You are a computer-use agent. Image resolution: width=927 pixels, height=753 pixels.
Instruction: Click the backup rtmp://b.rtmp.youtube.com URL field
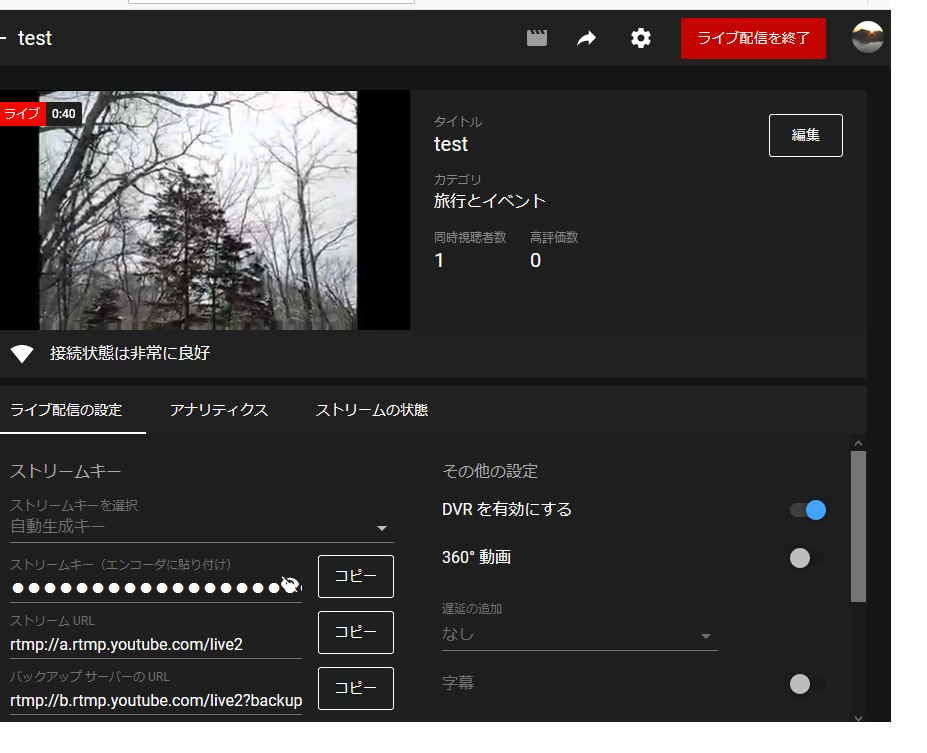(x=156, y=700)
